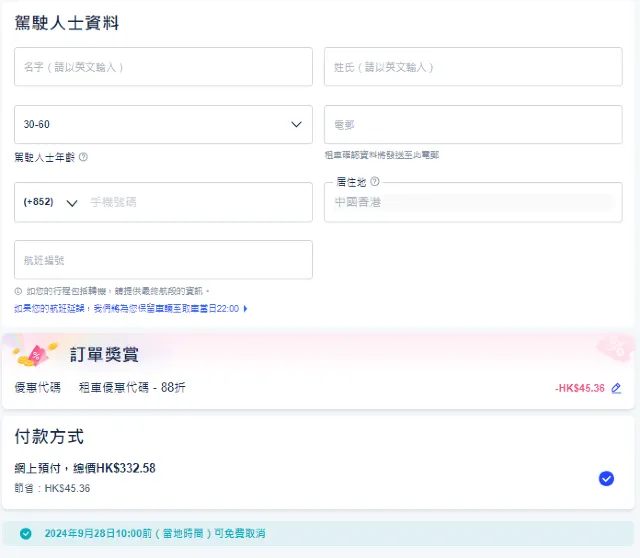Click the last name input field (姓氏)

pyautogui.click(x=473, y=67)
